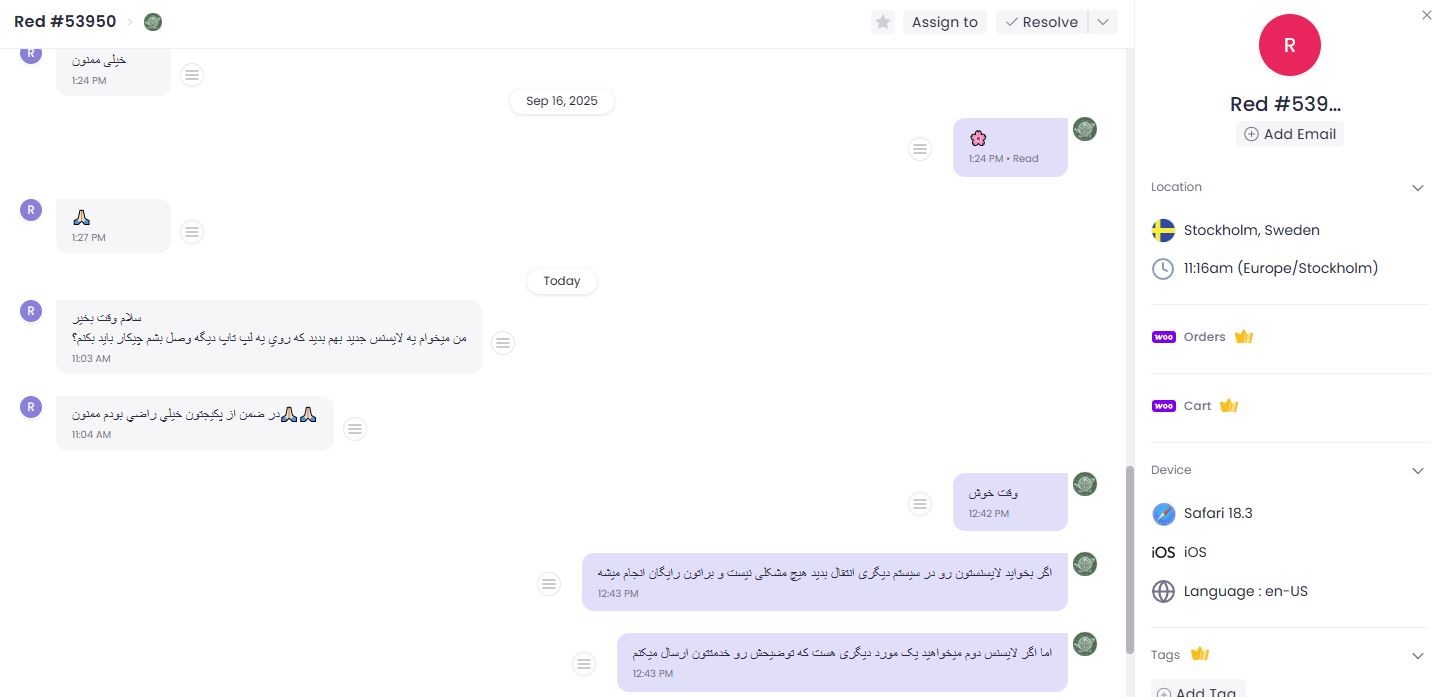
Task: Open message menu next to 11:04 AM message
Action: 355,429
